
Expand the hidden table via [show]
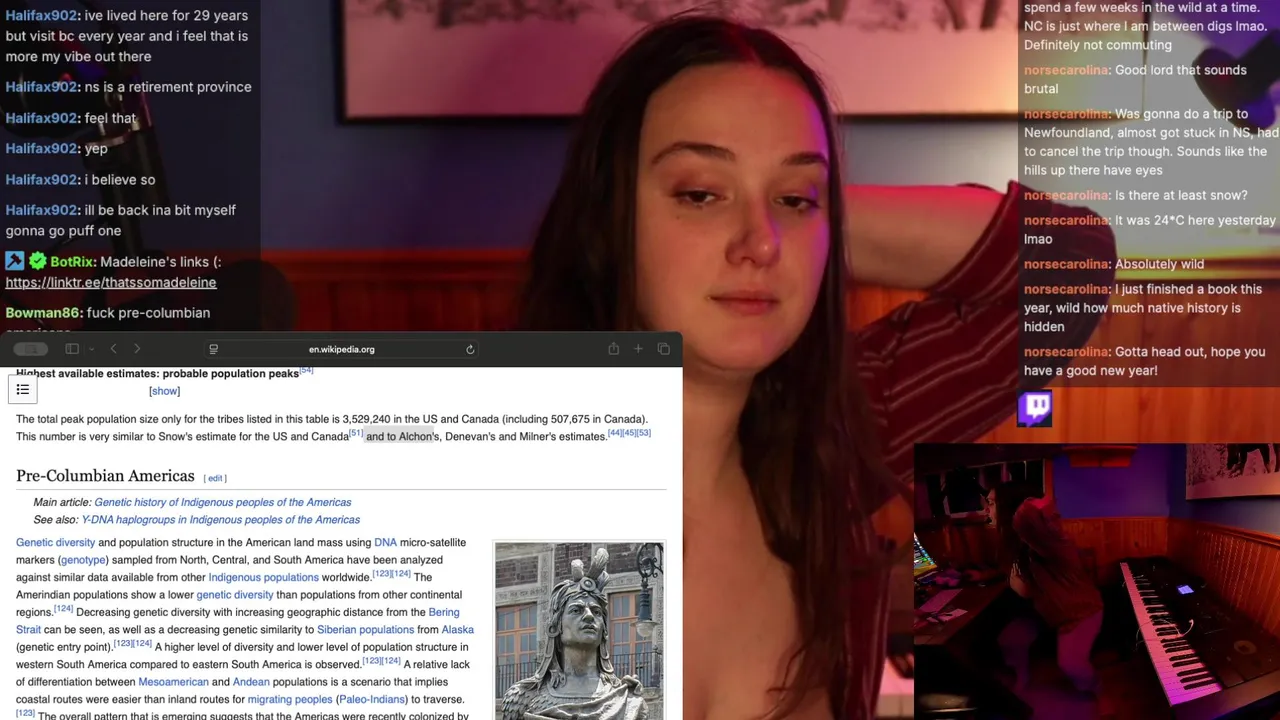tap(165, 391)
